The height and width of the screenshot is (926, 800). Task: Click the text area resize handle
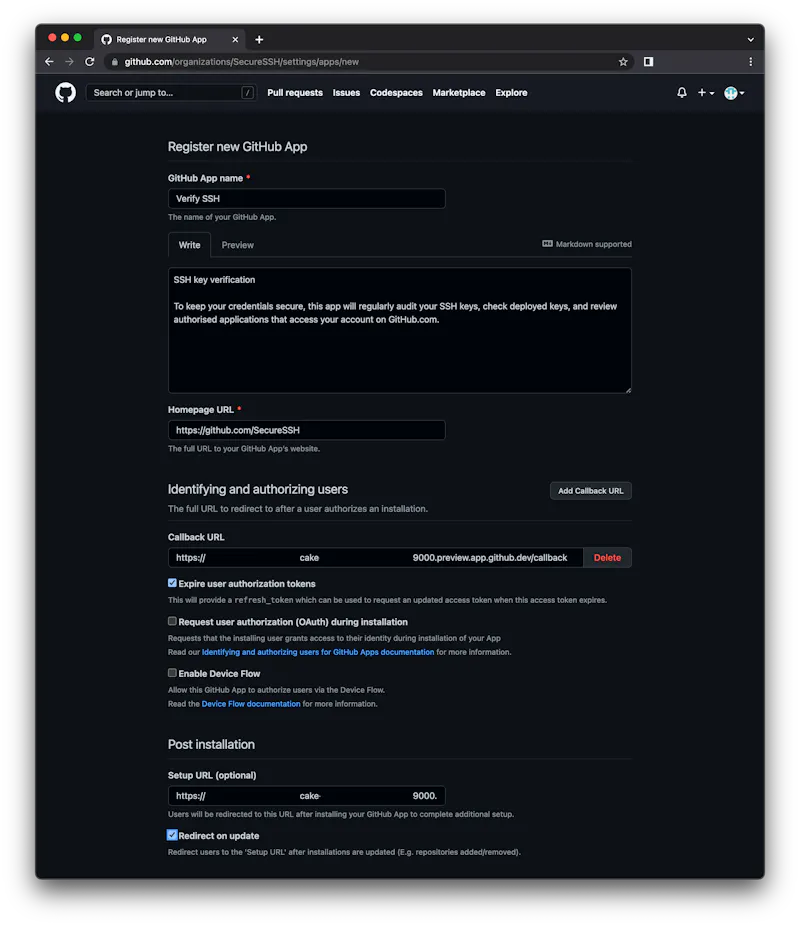point(628,390)
